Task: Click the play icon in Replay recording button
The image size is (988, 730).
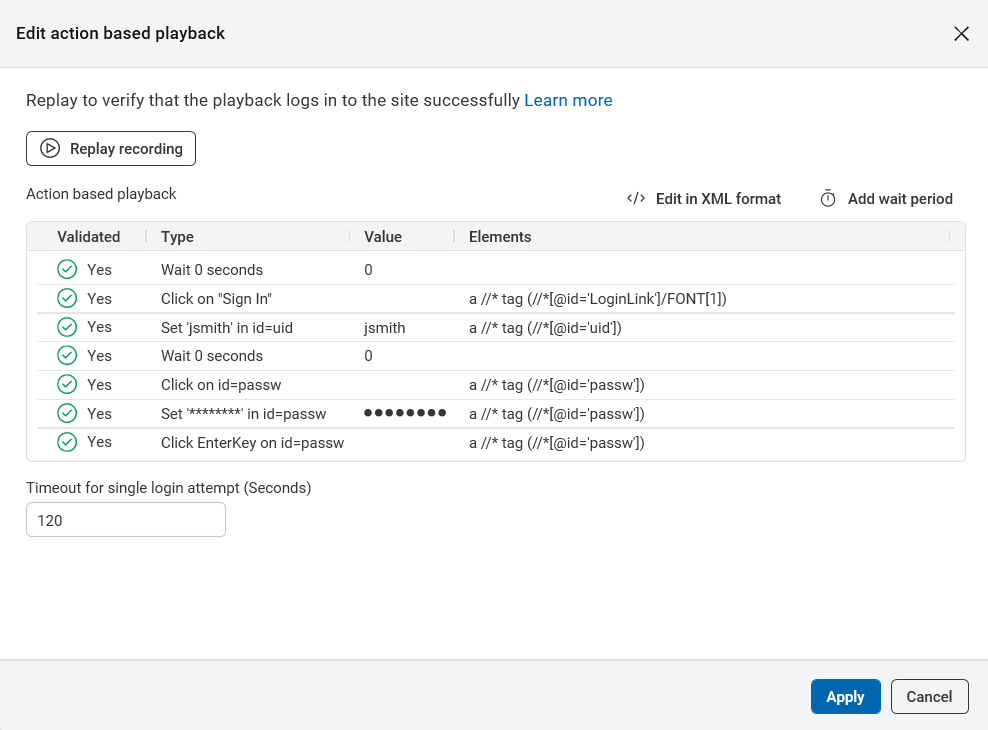Action: pyautogui.click(x=49, y=148)
